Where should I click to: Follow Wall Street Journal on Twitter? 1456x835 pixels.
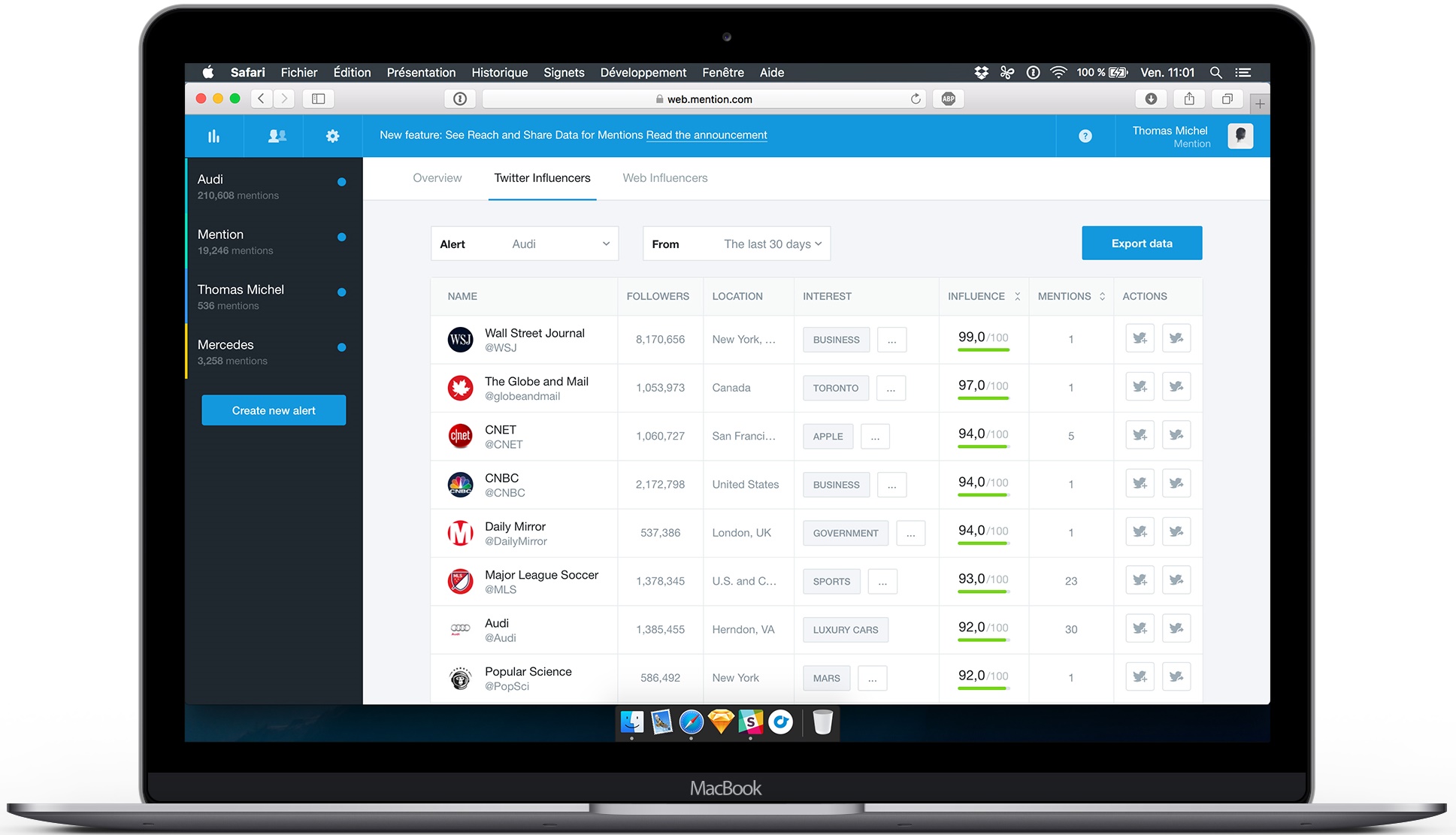tap(1140, 339)
